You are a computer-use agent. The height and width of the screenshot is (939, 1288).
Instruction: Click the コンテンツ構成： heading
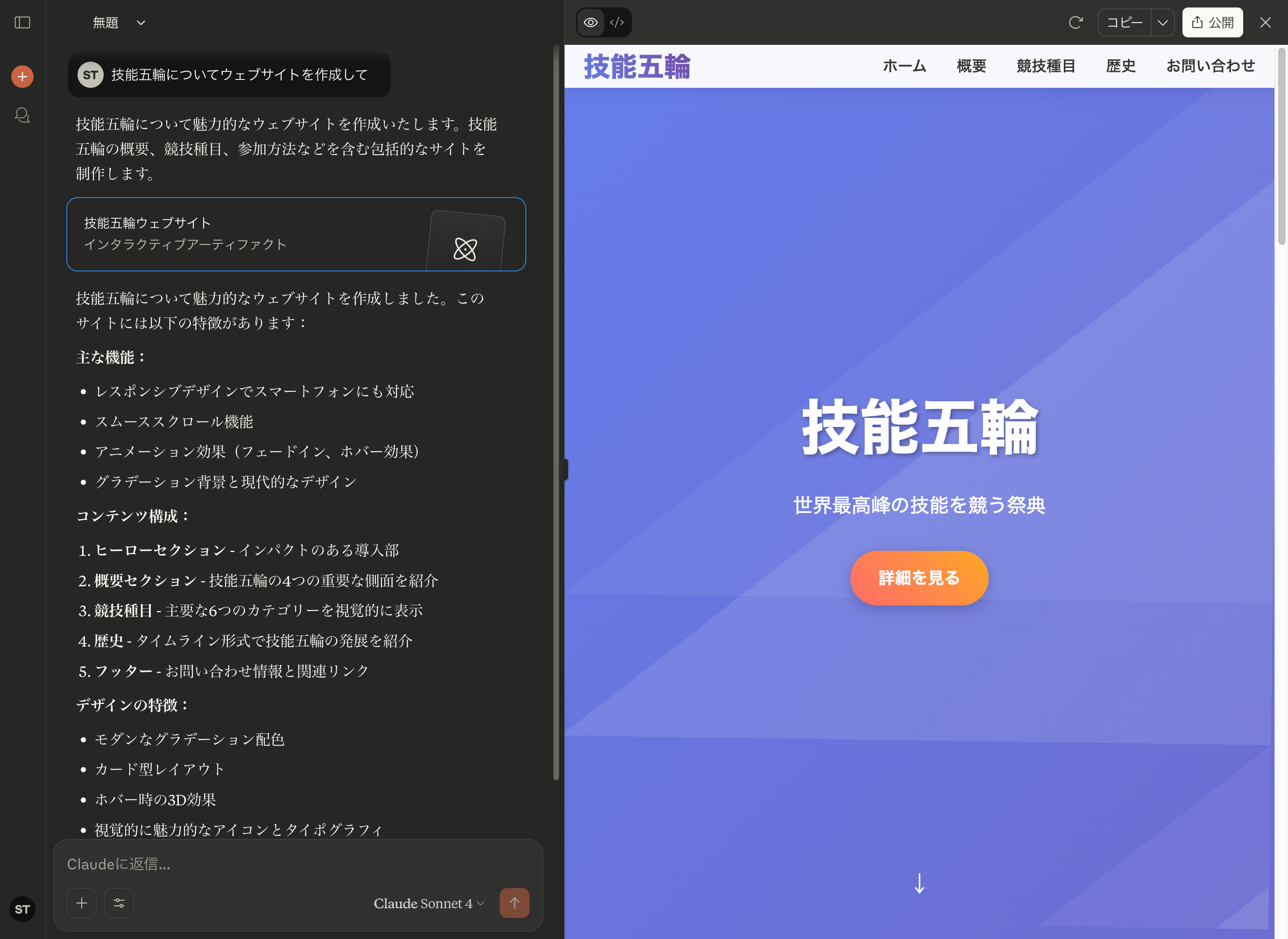[134, 516]
